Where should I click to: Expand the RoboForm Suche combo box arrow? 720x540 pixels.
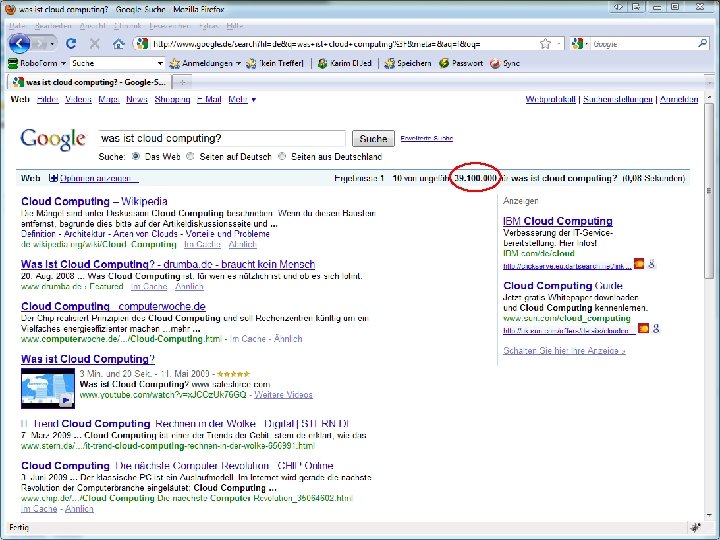pos(159,63)
